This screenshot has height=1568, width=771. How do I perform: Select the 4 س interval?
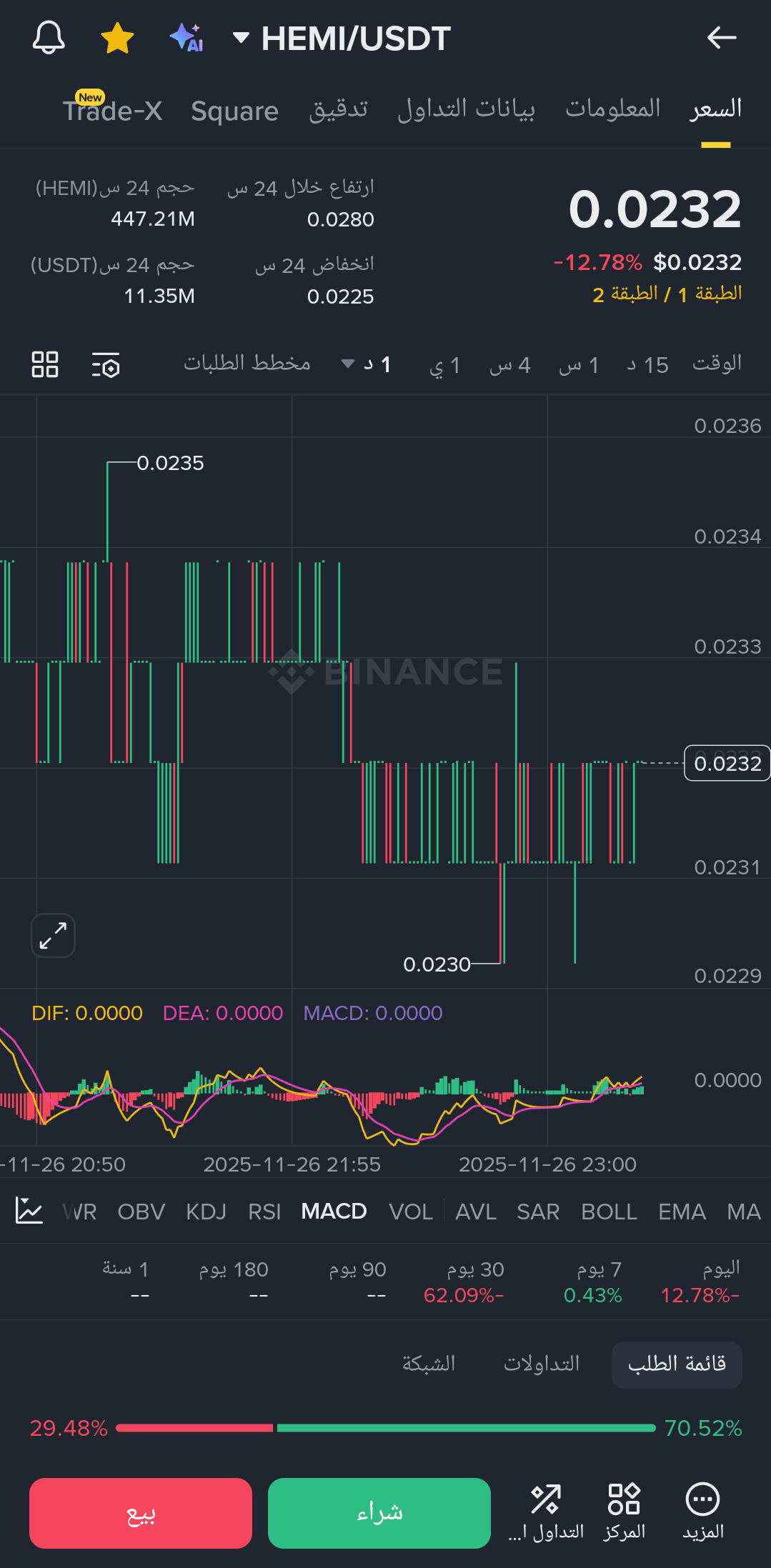tap(509, 366)
